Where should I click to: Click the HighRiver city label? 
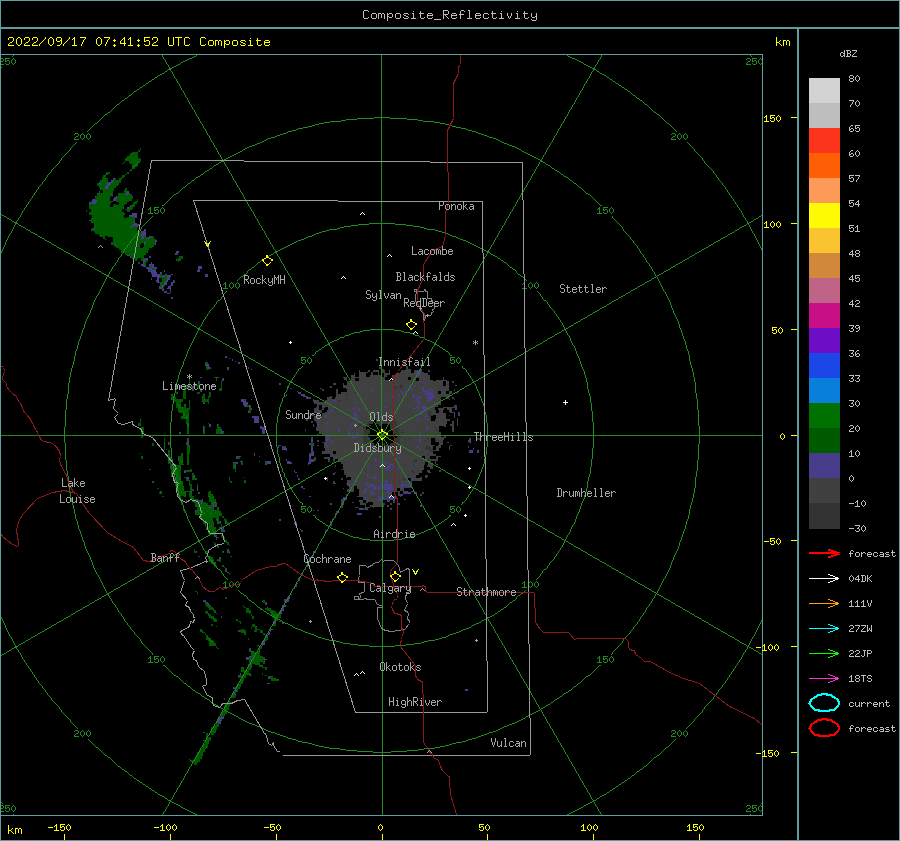click(x=415, y=702)
